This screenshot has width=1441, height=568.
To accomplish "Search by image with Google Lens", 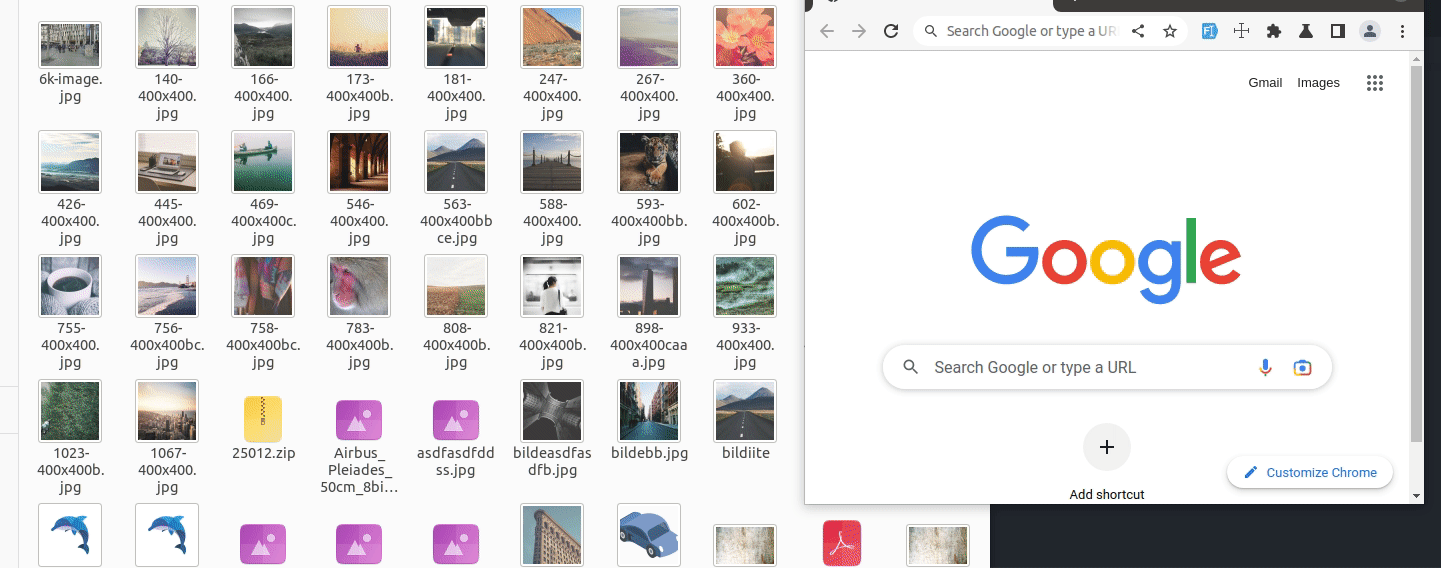I will coord(1302,367).
